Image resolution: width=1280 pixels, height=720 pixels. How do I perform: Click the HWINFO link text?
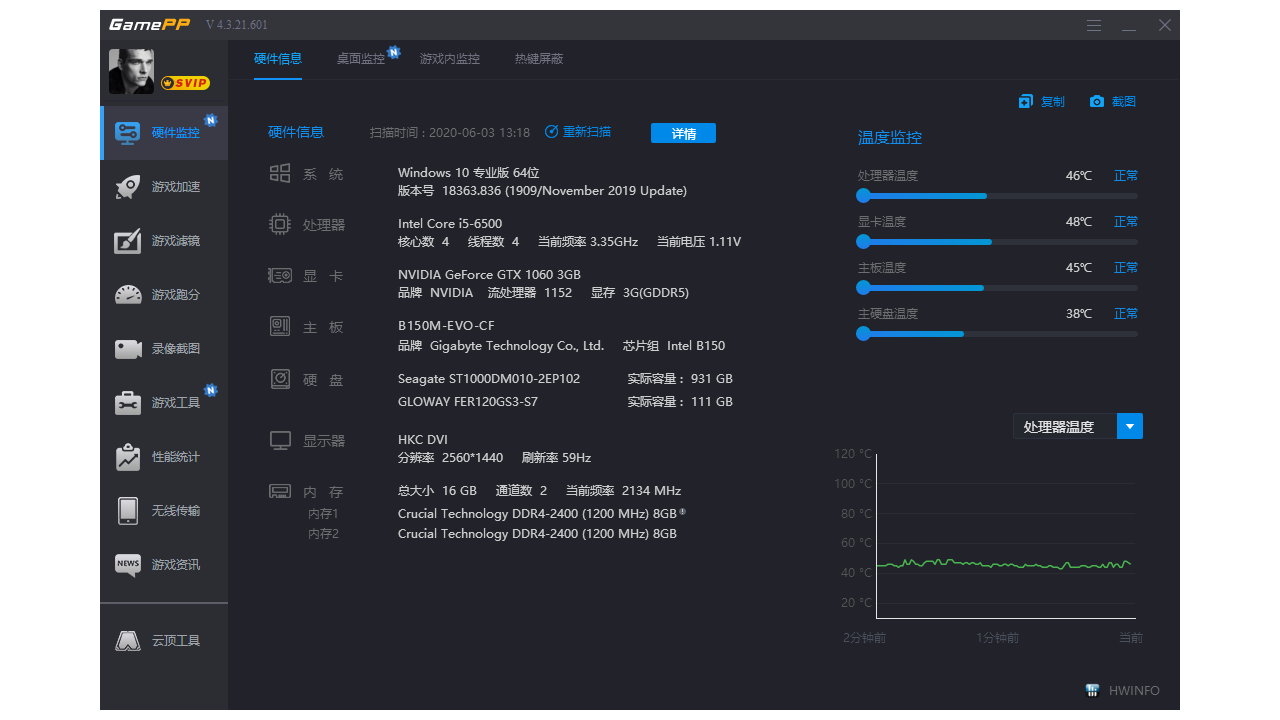click(1134, 690)
